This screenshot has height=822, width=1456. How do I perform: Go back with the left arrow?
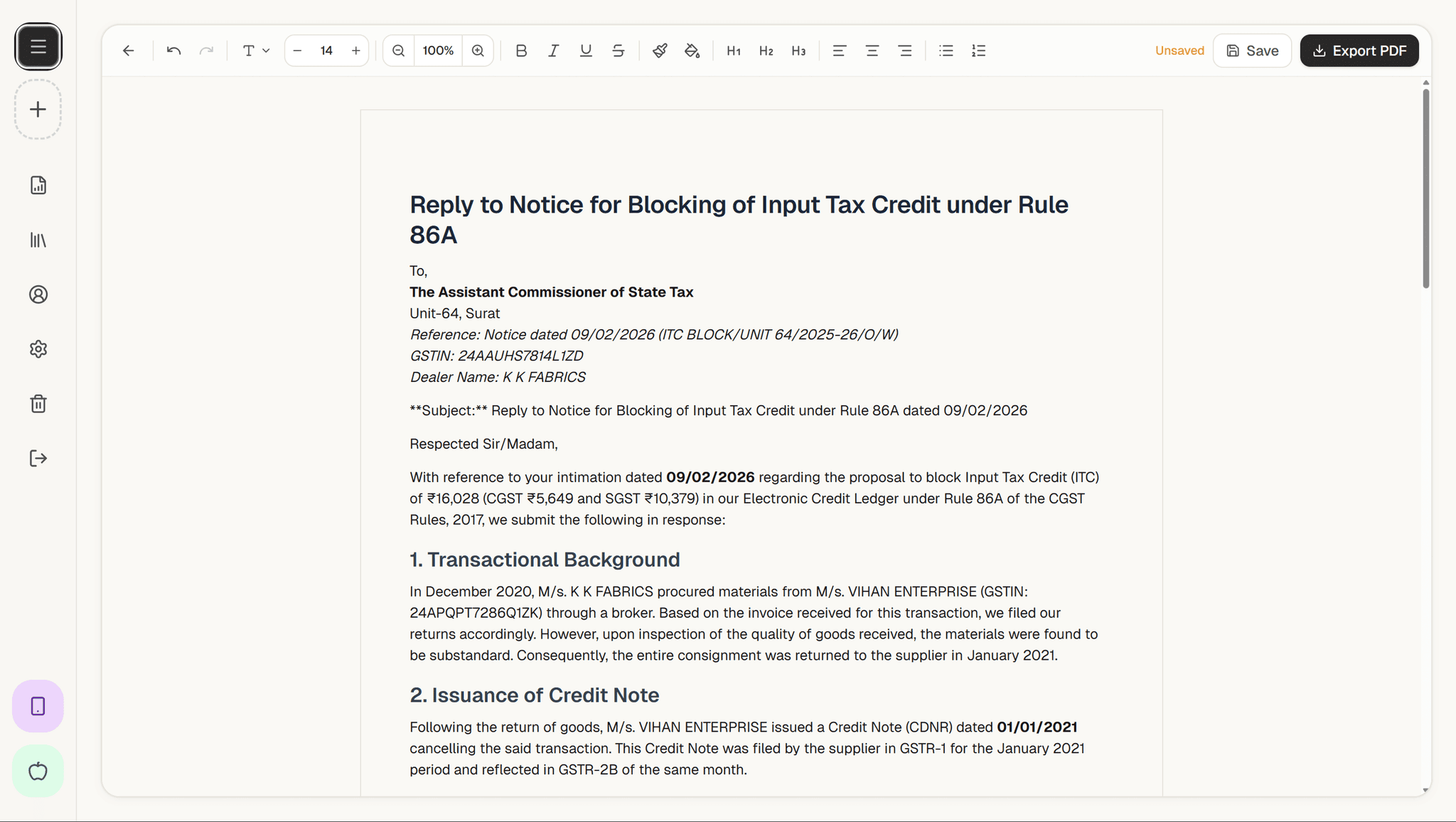pos(129,50)
